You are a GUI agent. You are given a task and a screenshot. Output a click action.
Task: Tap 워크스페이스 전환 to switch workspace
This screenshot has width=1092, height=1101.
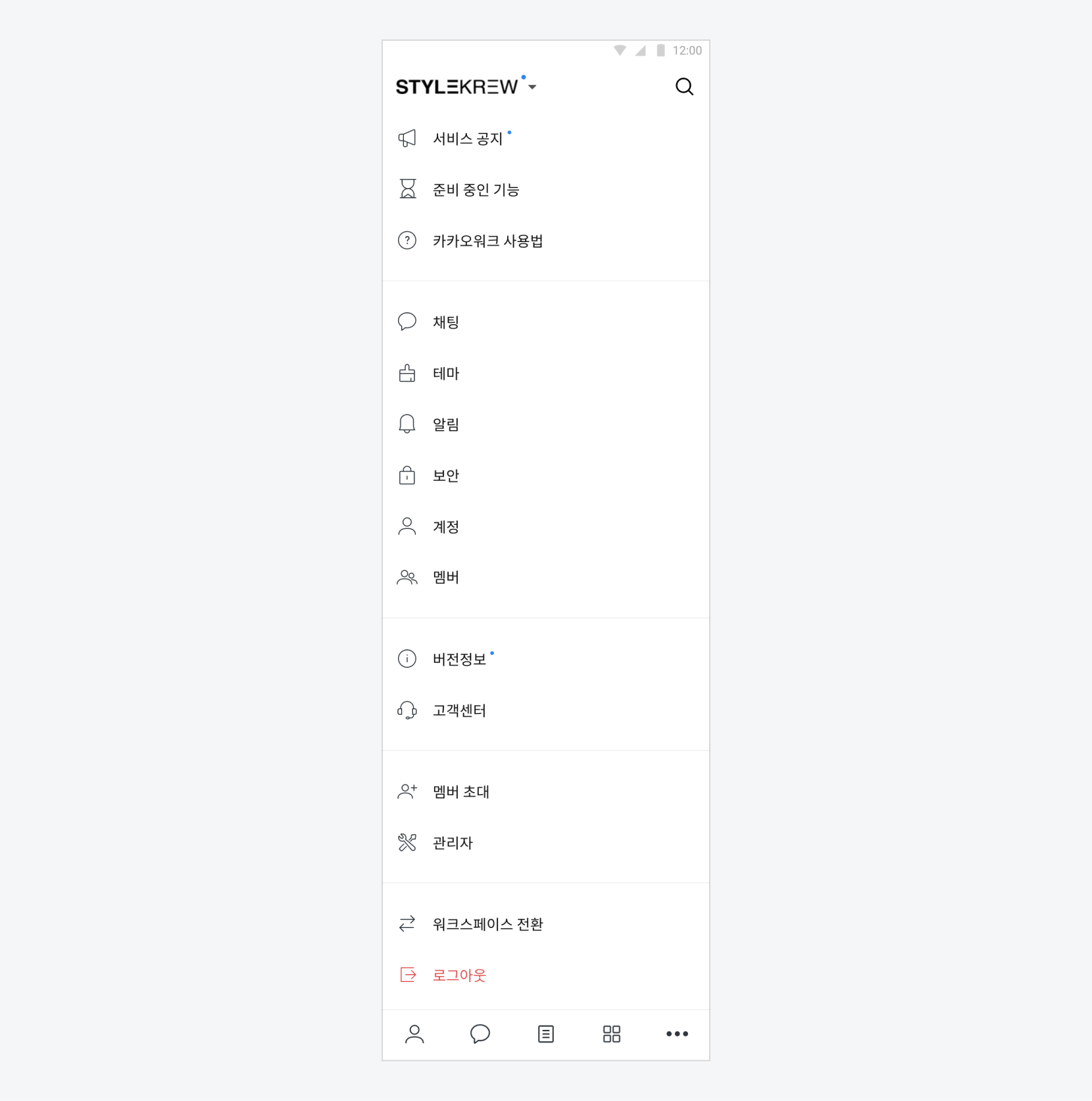[487, 924]
